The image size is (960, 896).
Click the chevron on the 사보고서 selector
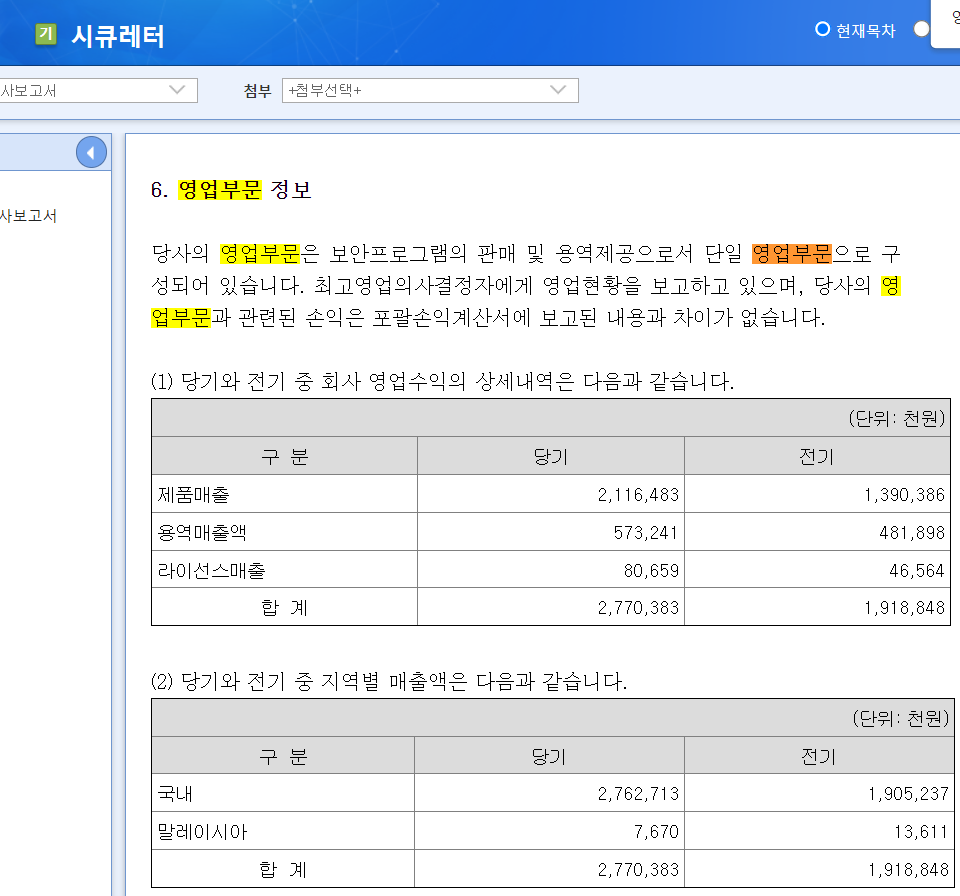pyautogui.click(x=180, y=90)
